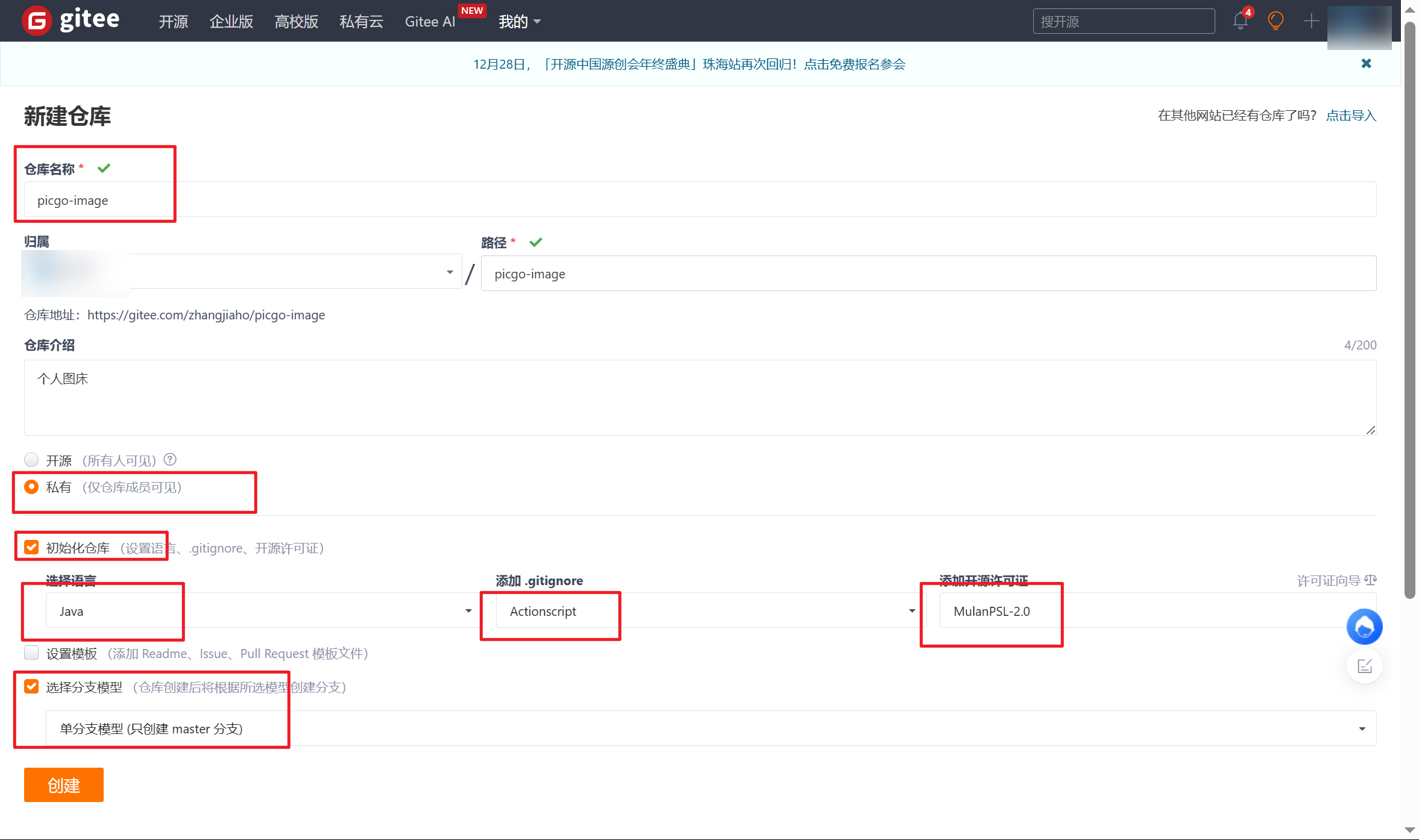Screen dimensions: 1419x840
Task: Click the help question mark beside 开源
Action: [170, 460]
